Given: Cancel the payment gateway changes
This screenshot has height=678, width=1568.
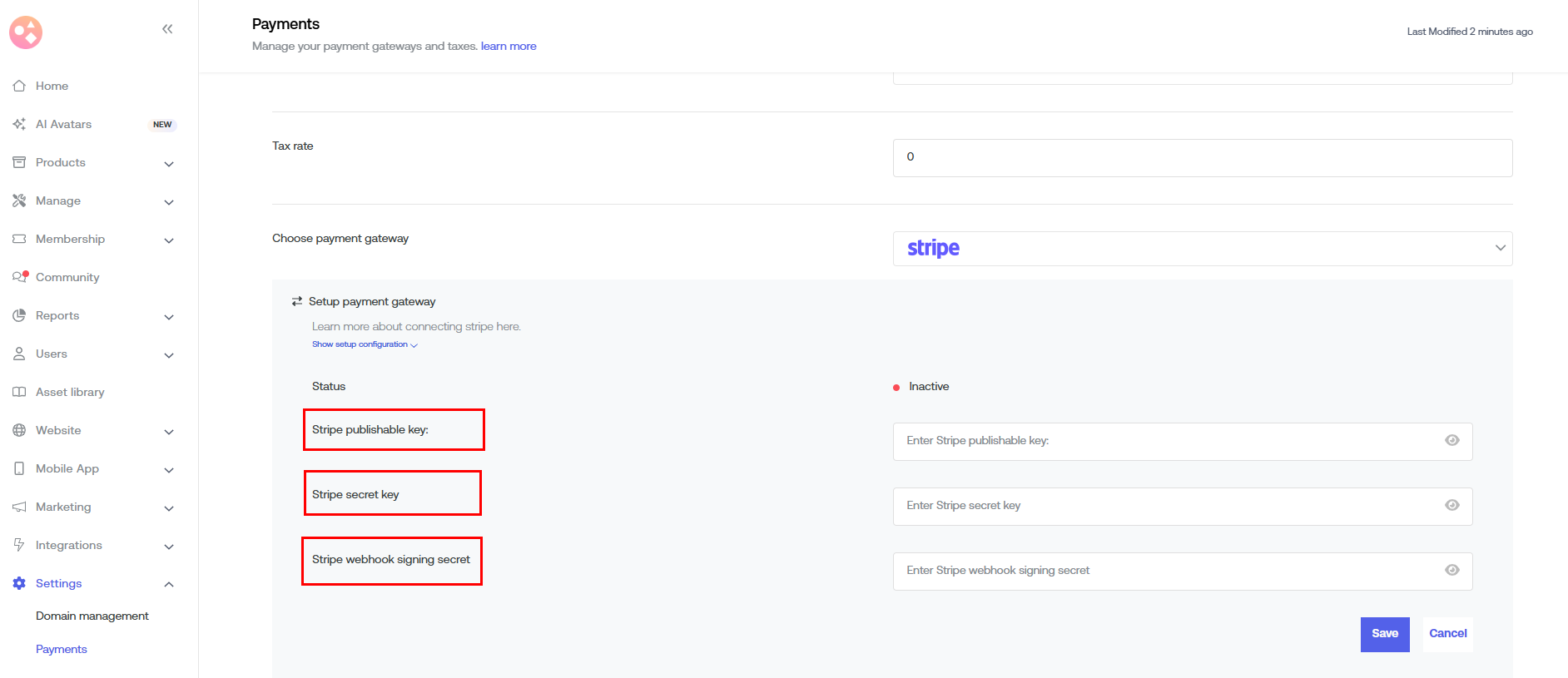Looking at the screenshot, I should tap(1447, 634).
